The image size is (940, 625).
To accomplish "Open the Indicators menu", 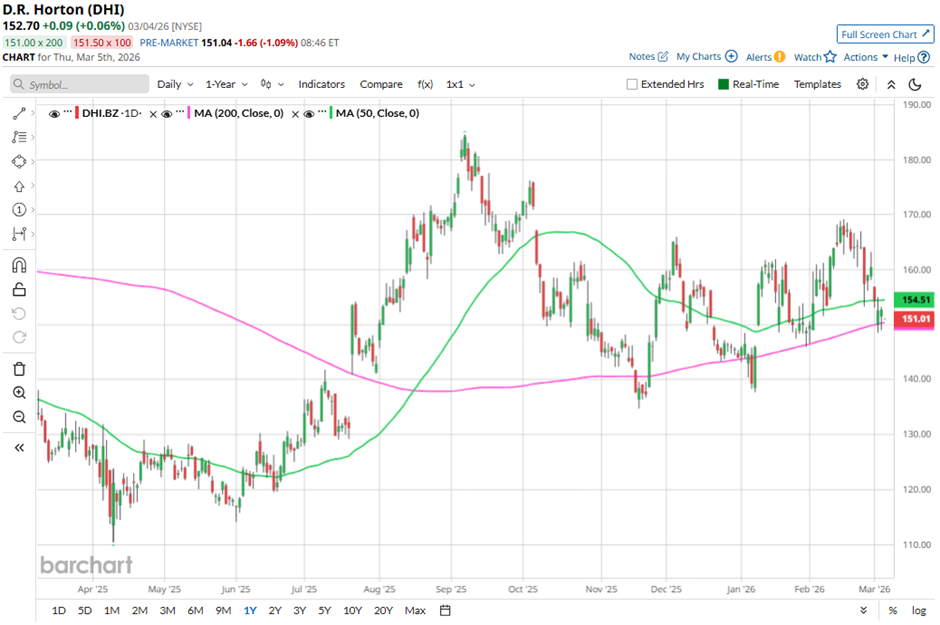I will (x=321, y=84).
